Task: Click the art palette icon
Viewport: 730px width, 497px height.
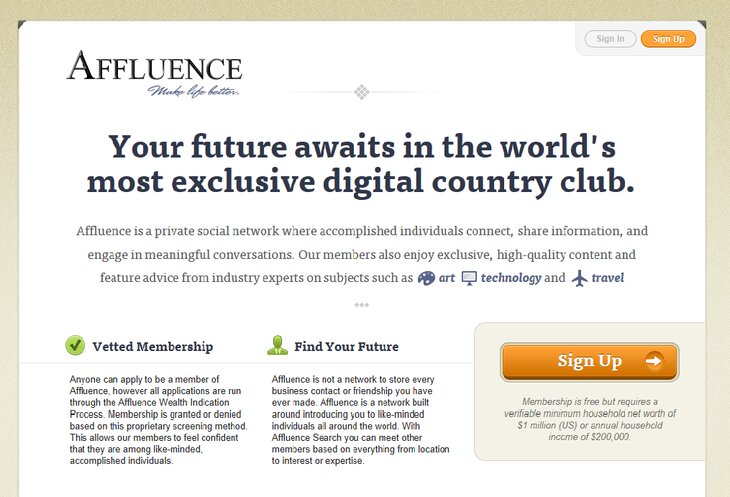Action: [x=426, y=278]
